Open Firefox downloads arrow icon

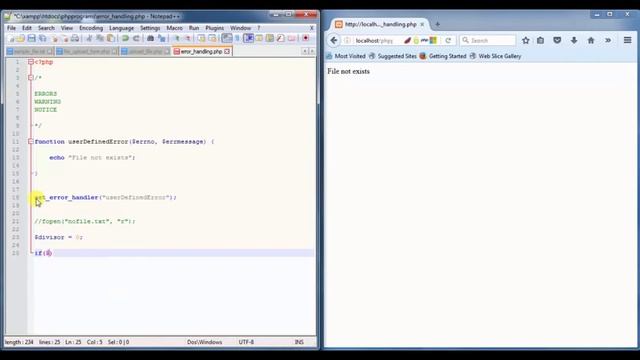574,40
